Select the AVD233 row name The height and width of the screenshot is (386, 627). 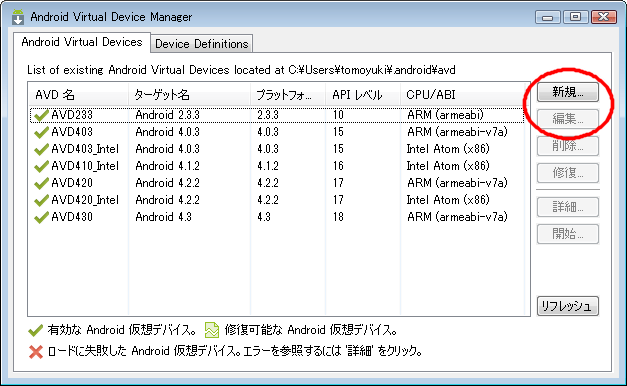click(72, 115)
